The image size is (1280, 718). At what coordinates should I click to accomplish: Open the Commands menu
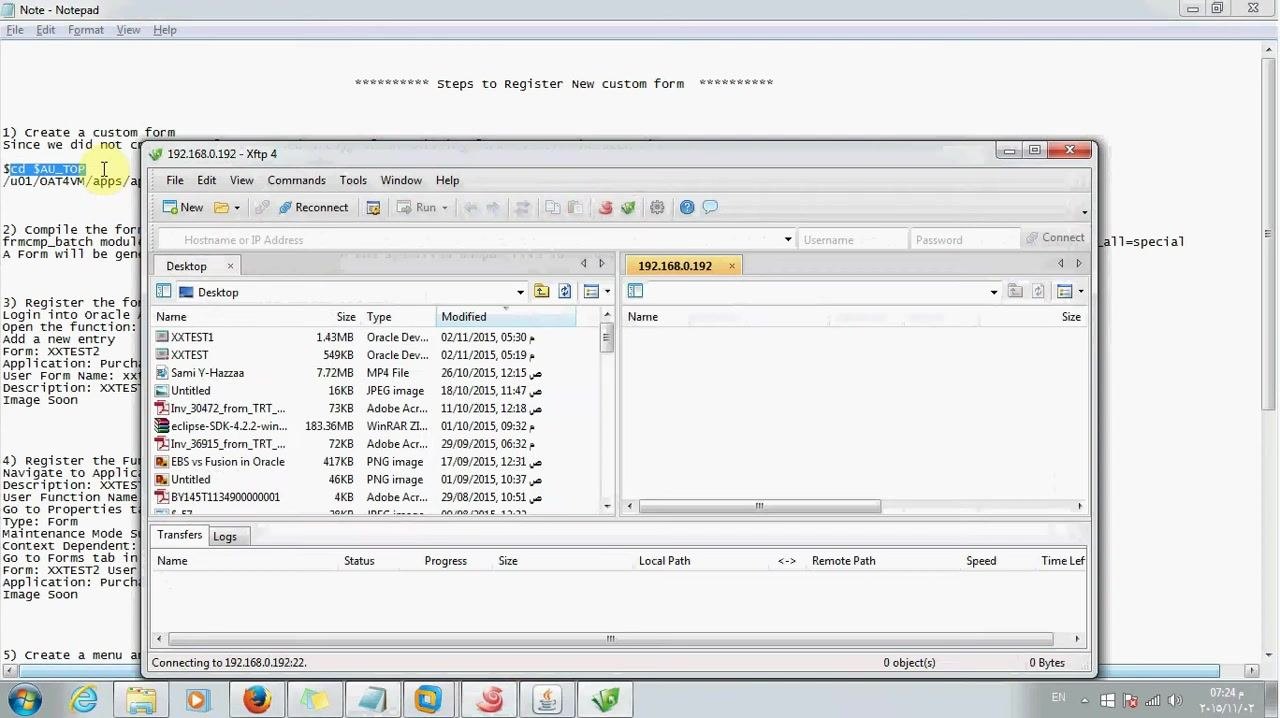tap(296, 180)
